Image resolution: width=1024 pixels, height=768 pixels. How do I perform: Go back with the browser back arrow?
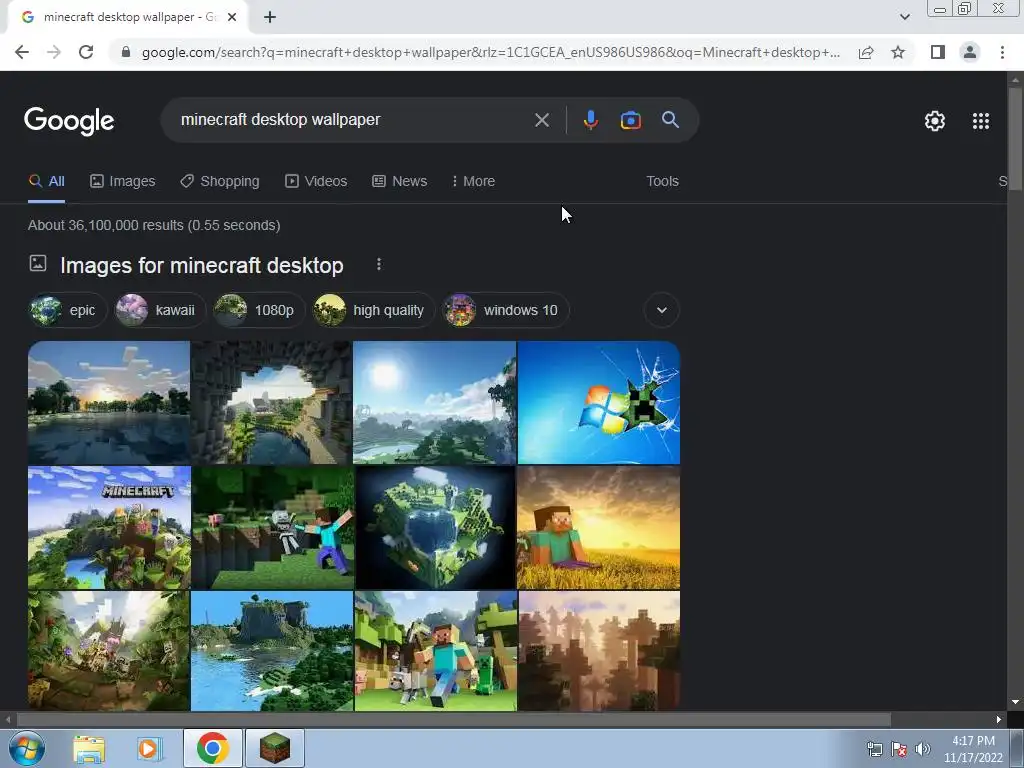pyautogui.click(x=22, y=52)
